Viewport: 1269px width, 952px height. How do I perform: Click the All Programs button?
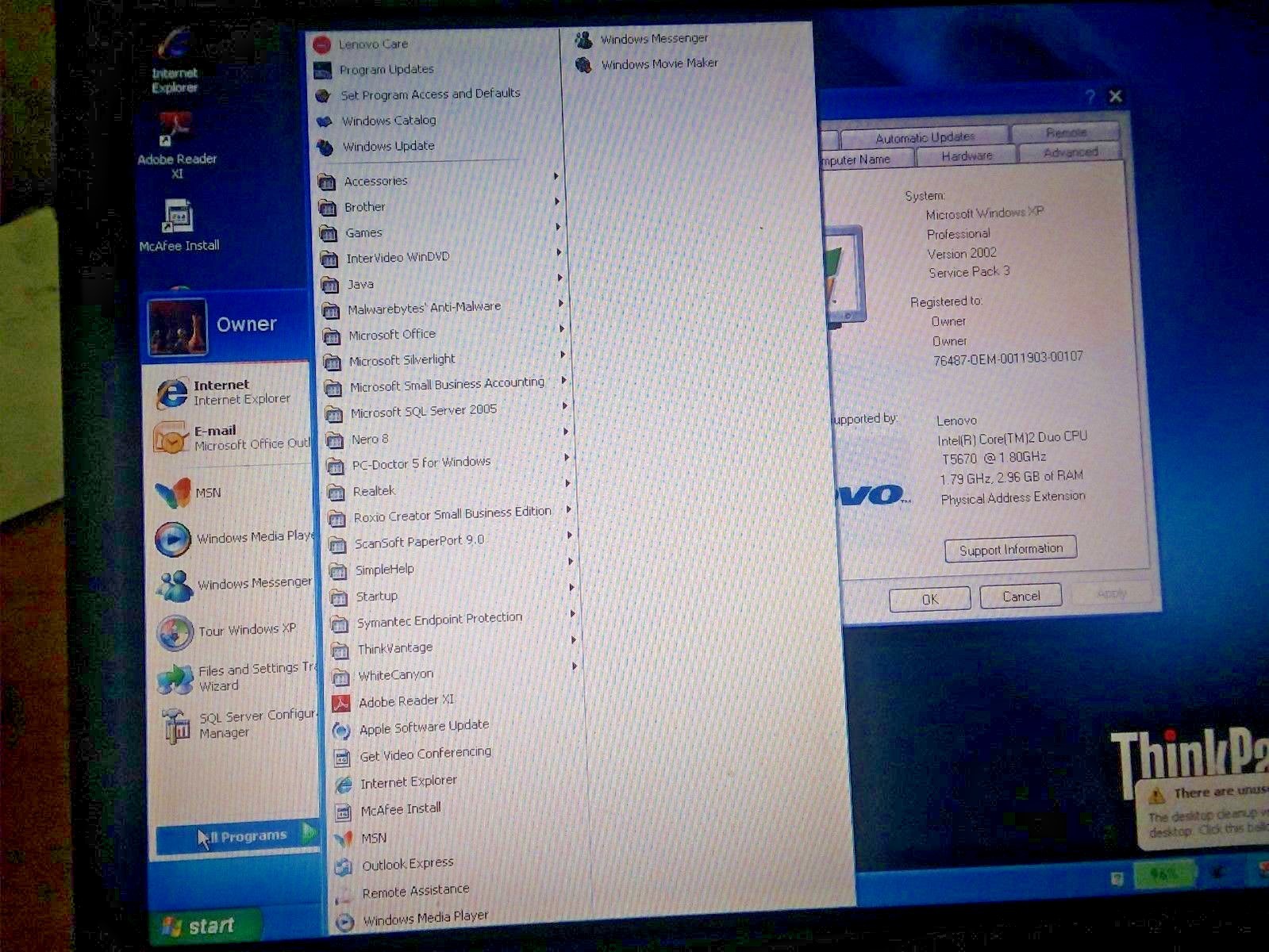tap(236, 837)
